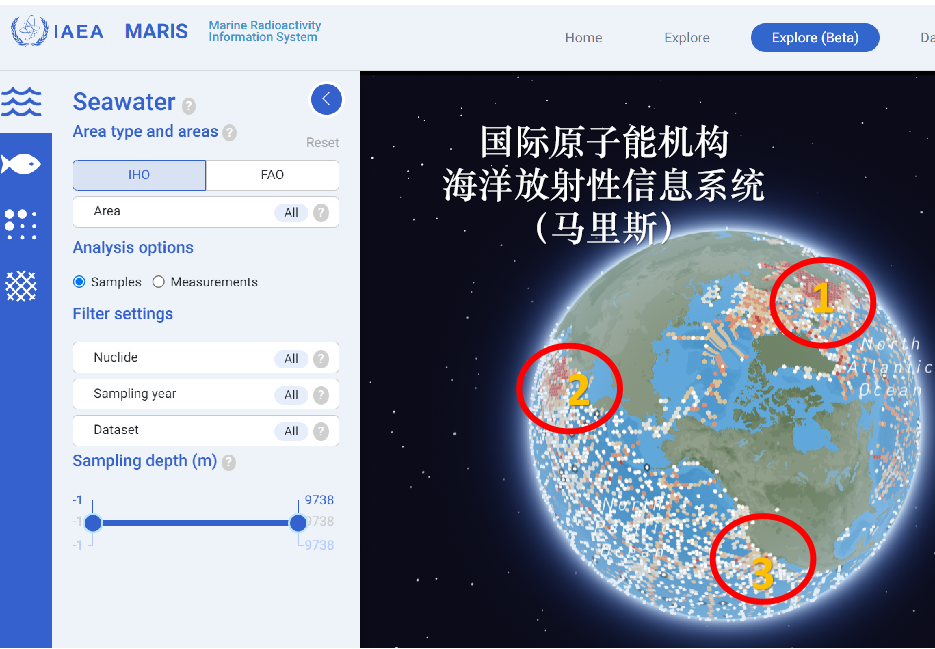Viewport: 935px width, 649px height.
Task: Choose the Samples analysis option
Action: click(79, 282)
